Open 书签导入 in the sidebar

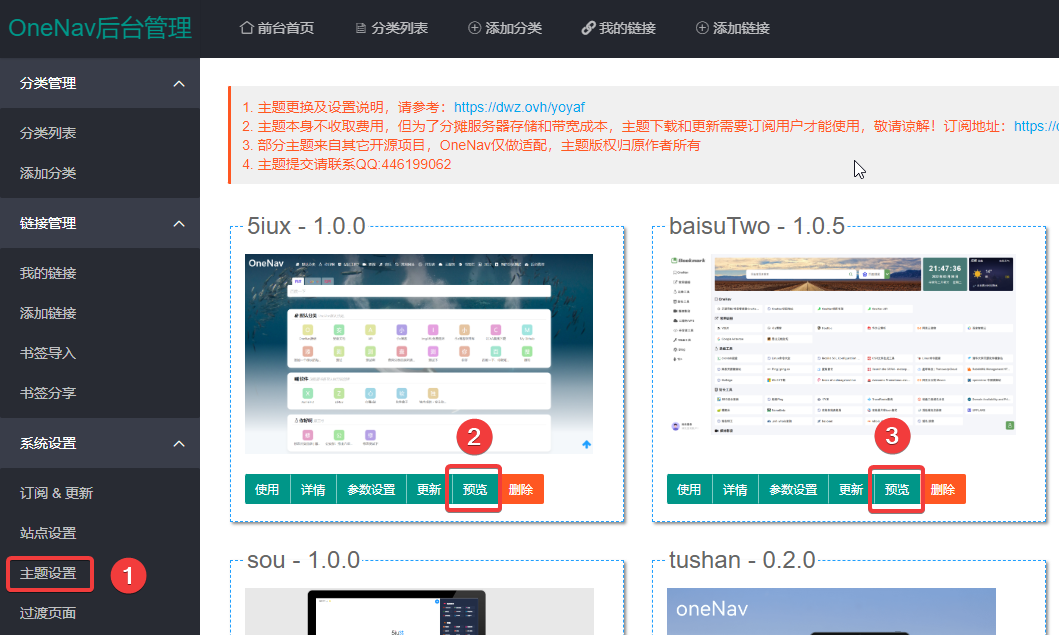pyautogui.click(x=48, y=353)
